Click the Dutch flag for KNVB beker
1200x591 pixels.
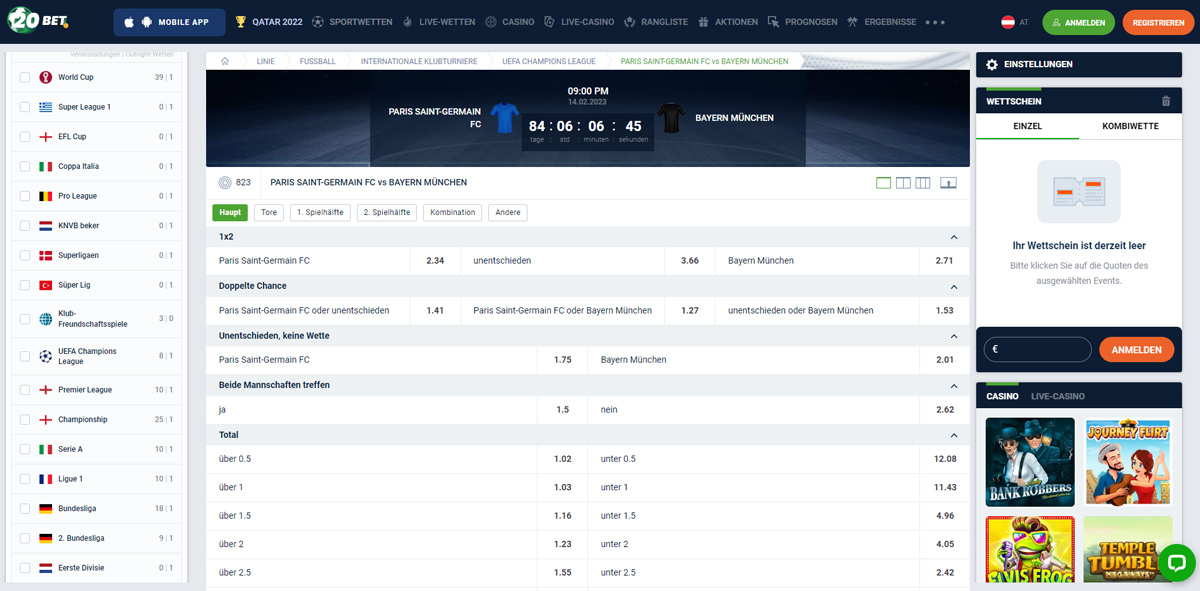45,226
